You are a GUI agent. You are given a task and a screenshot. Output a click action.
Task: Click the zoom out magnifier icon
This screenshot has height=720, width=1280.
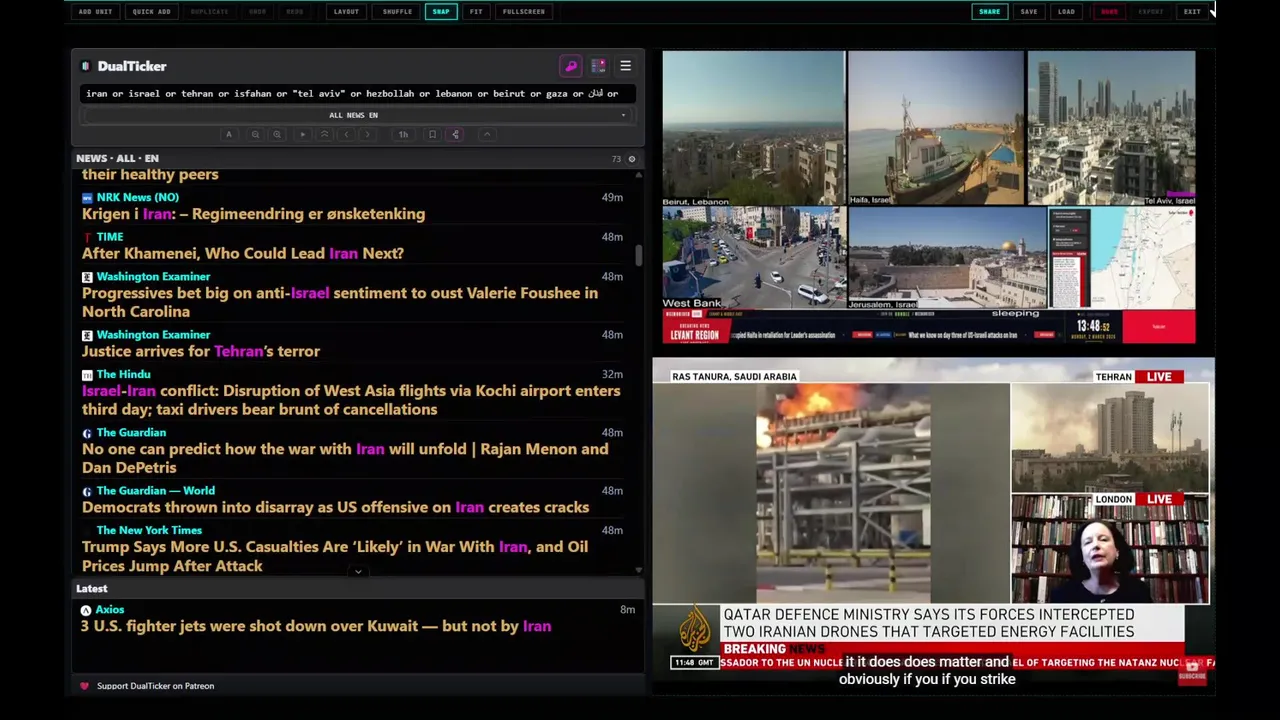click(x=255, y=134)
